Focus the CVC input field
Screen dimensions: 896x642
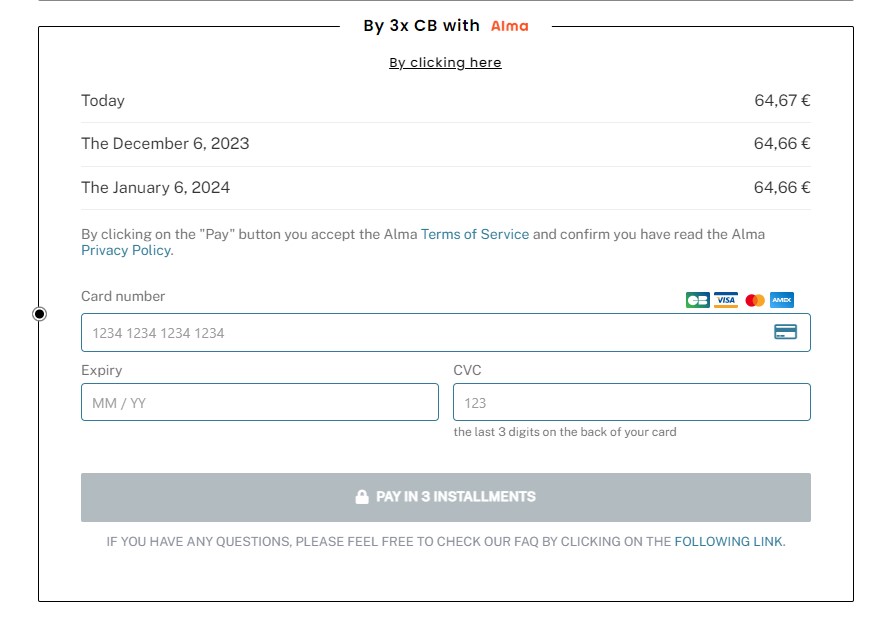(632, 402)
